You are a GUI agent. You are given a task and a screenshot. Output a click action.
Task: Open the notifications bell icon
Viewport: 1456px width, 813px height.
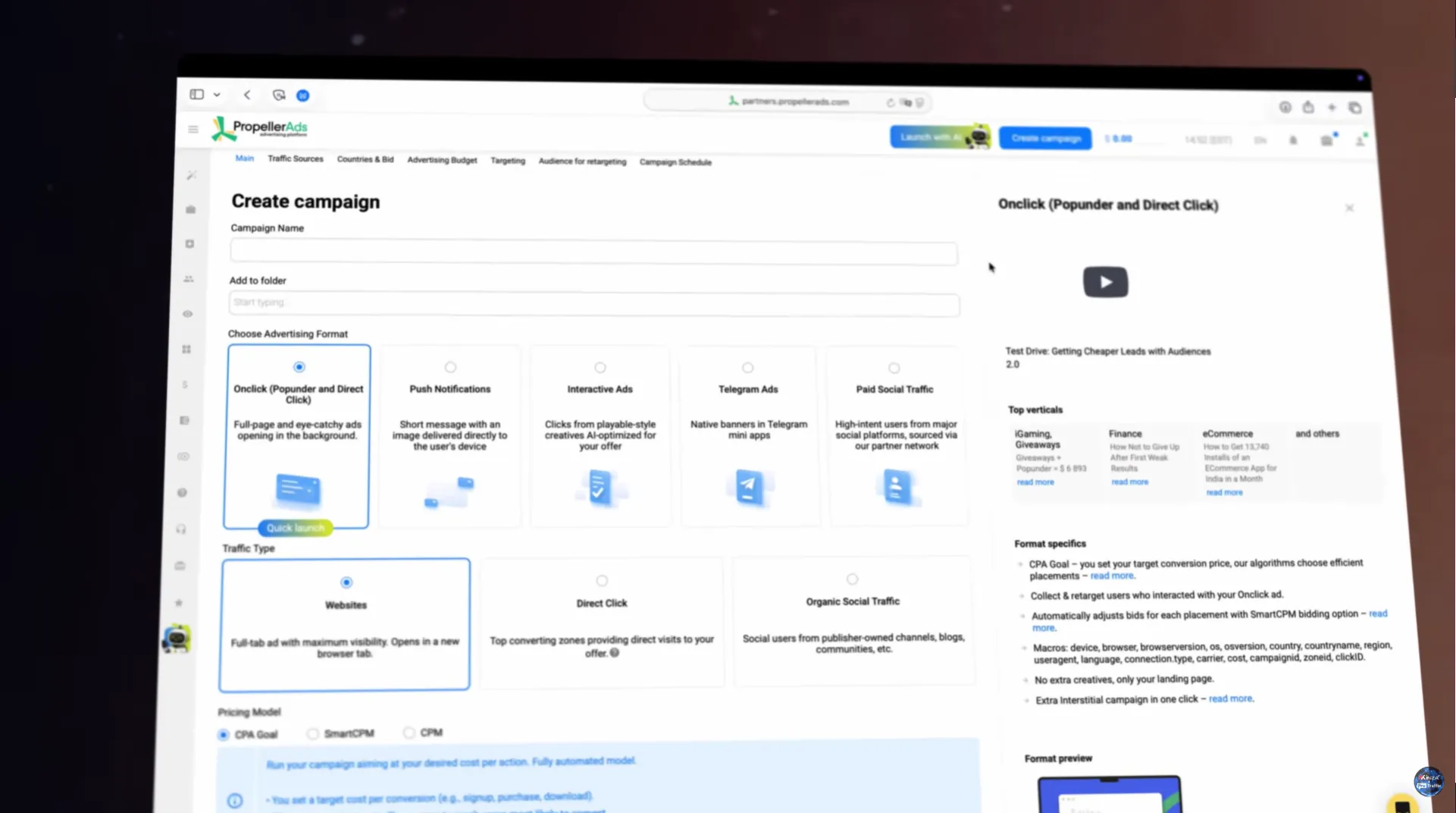click(x=1293, y=140)
